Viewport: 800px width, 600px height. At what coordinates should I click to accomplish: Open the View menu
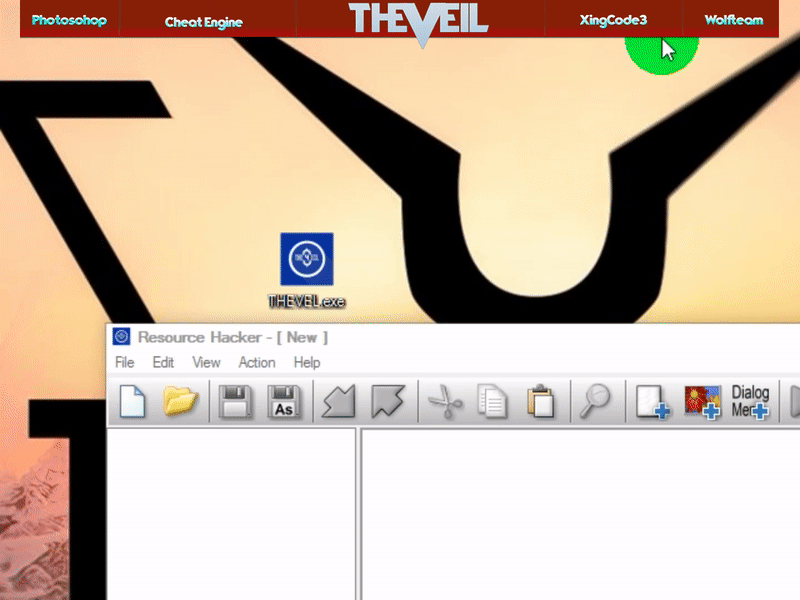[x=206, y=362]
